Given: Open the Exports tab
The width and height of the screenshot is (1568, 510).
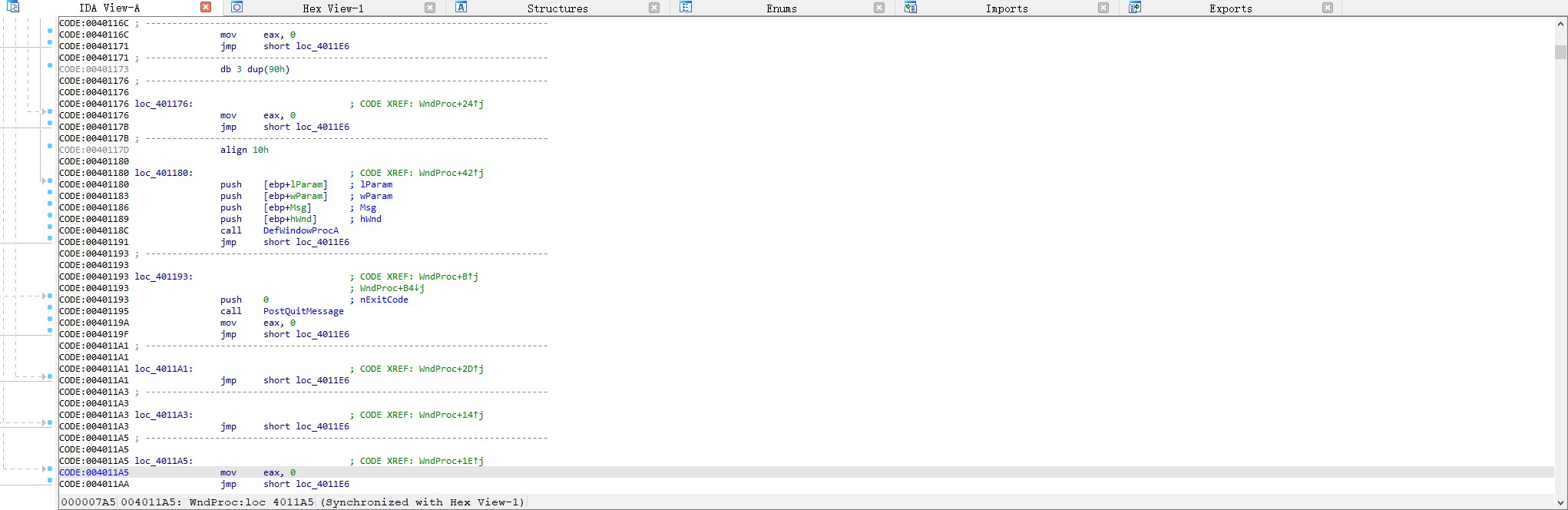Looking at the screenshot, I should pyautogui.click(x=1230, y=8).
